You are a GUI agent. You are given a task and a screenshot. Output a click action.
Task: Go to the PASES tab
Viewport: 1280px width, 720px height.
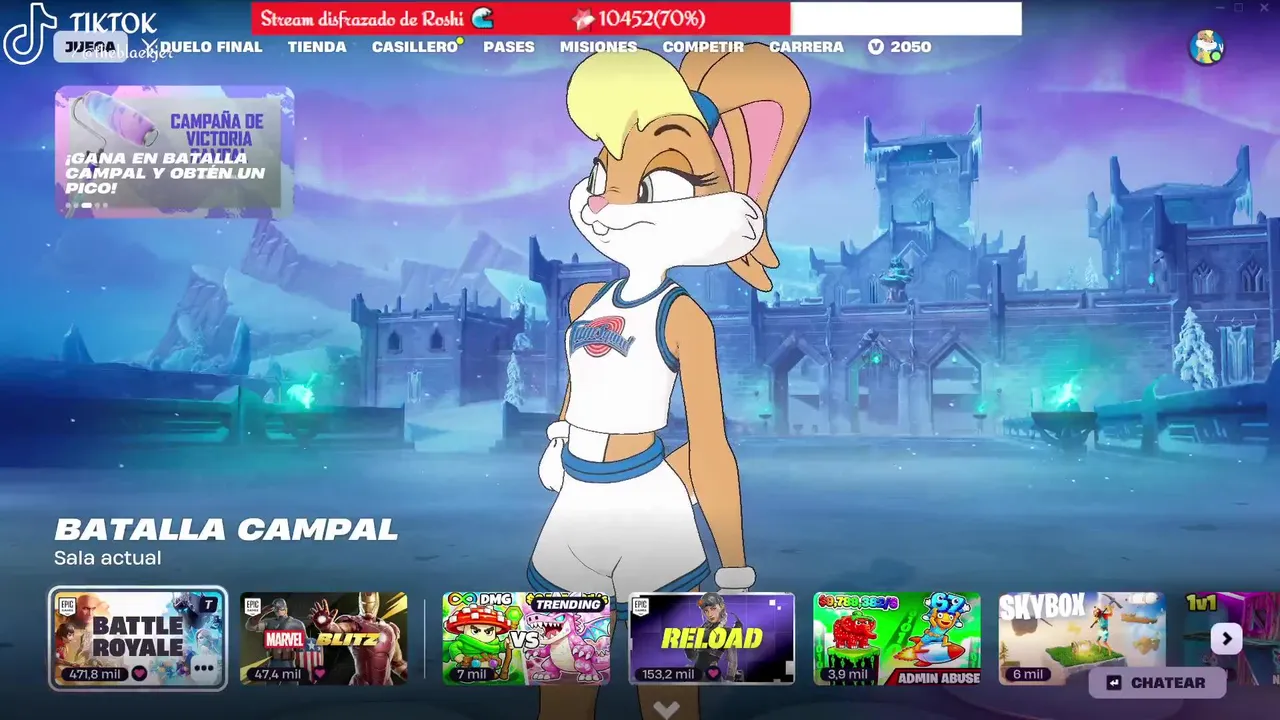pos(509,47)
